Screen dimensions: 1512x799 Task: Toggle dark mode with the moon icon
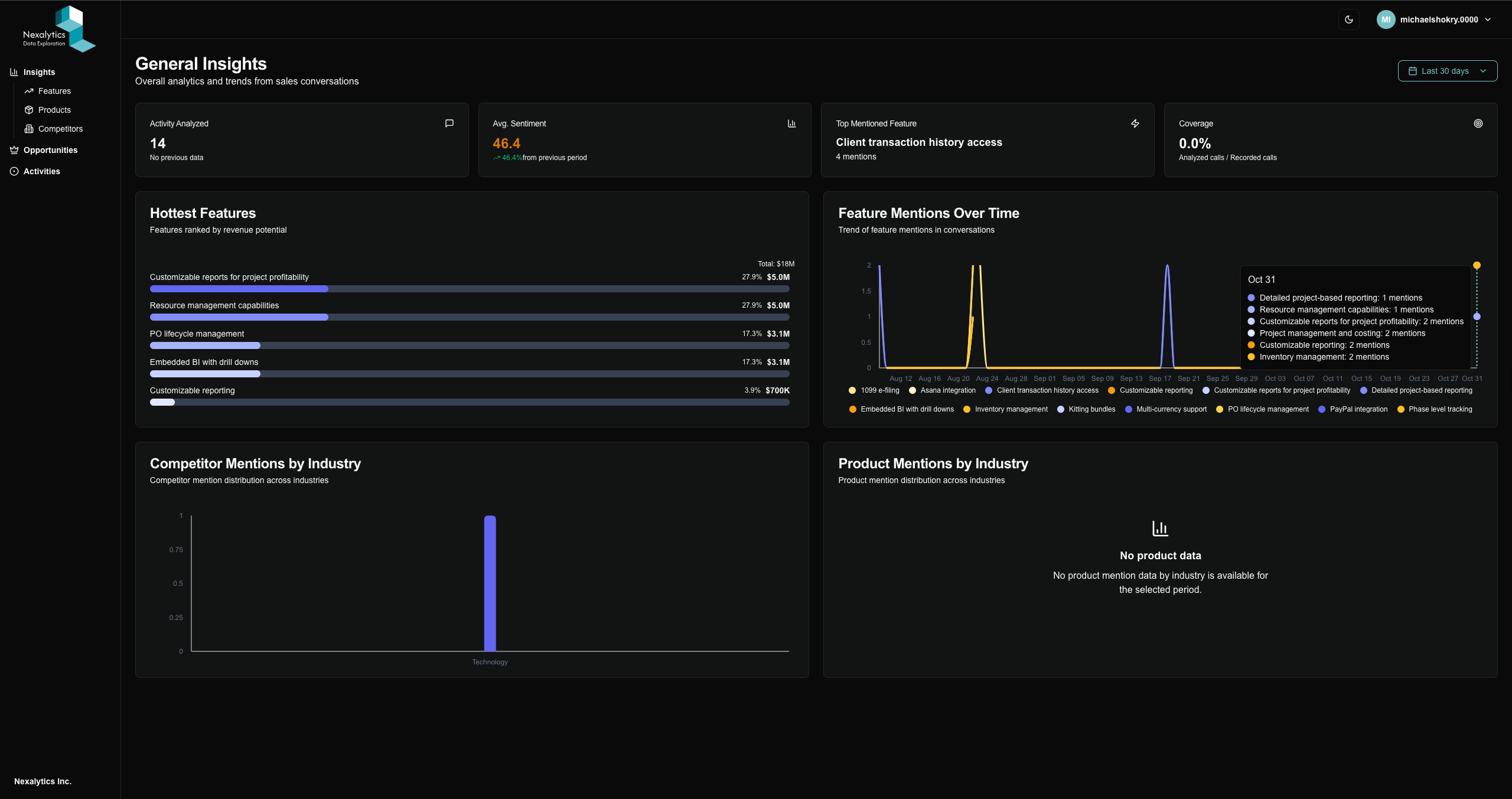1348,19
